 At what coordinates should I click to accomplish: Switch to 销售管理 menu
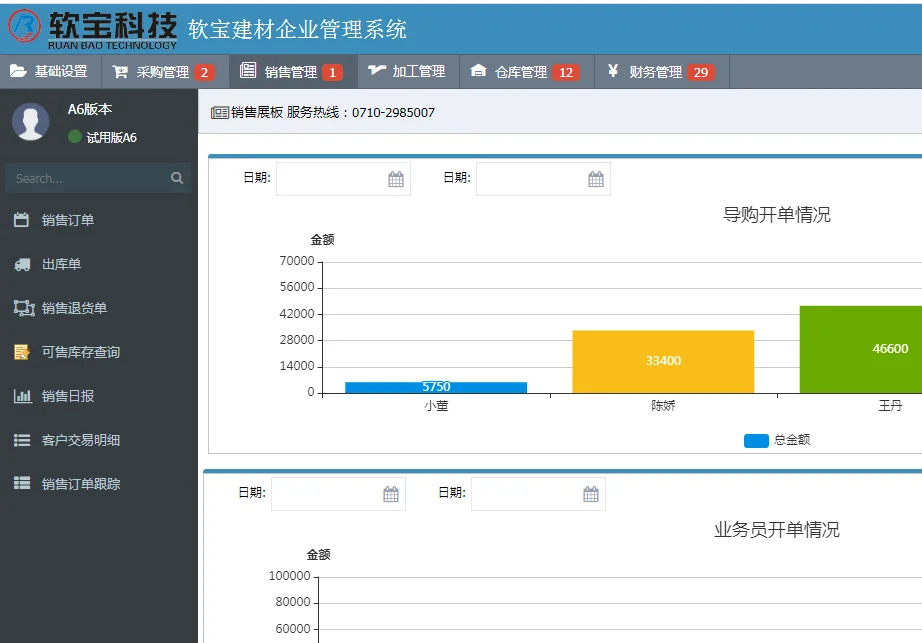coord(293,72)
